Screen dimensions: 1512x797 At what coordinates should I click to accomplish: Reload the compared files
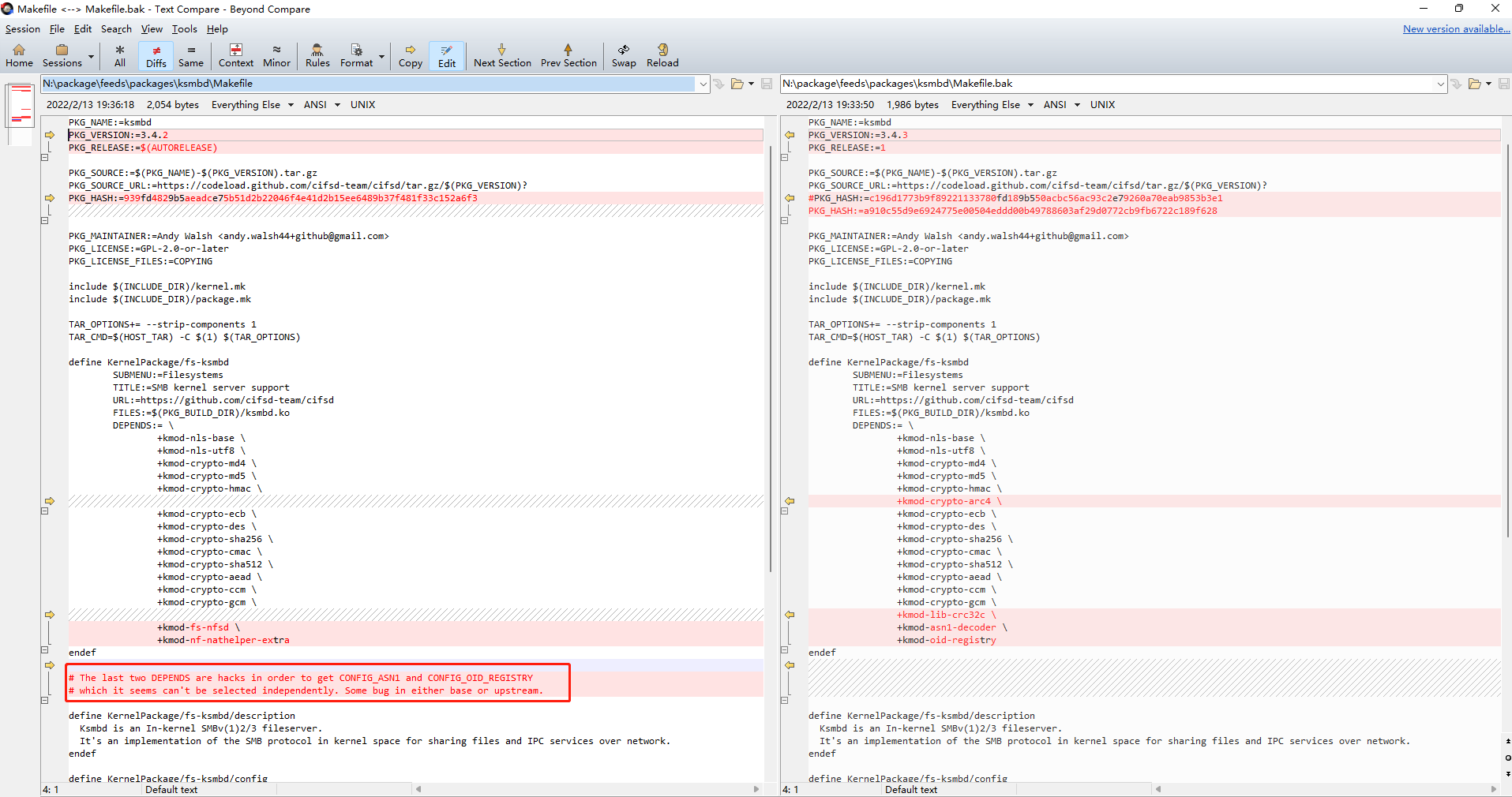[662, 56]
